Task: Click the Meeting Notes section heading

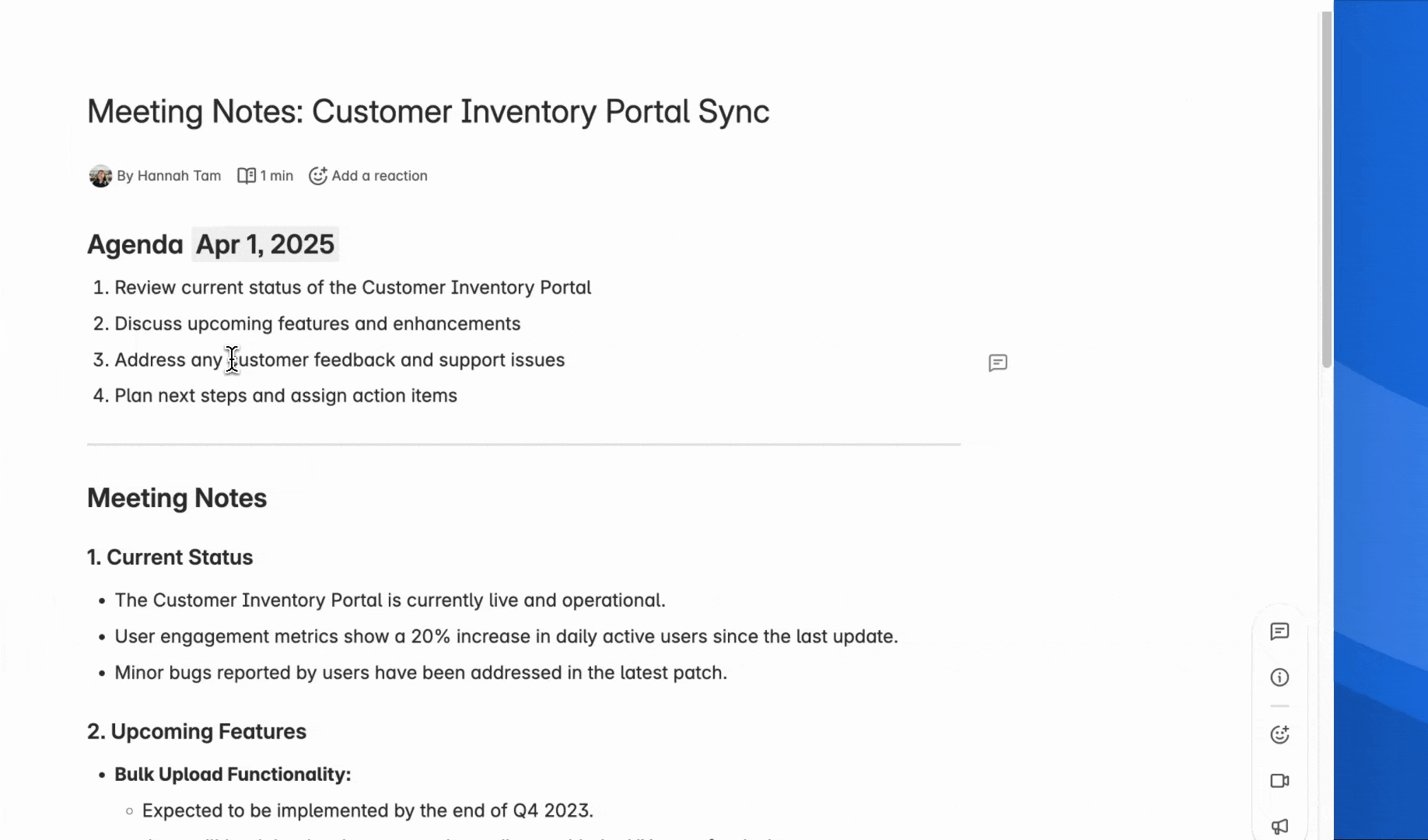Action: (177, 498)
